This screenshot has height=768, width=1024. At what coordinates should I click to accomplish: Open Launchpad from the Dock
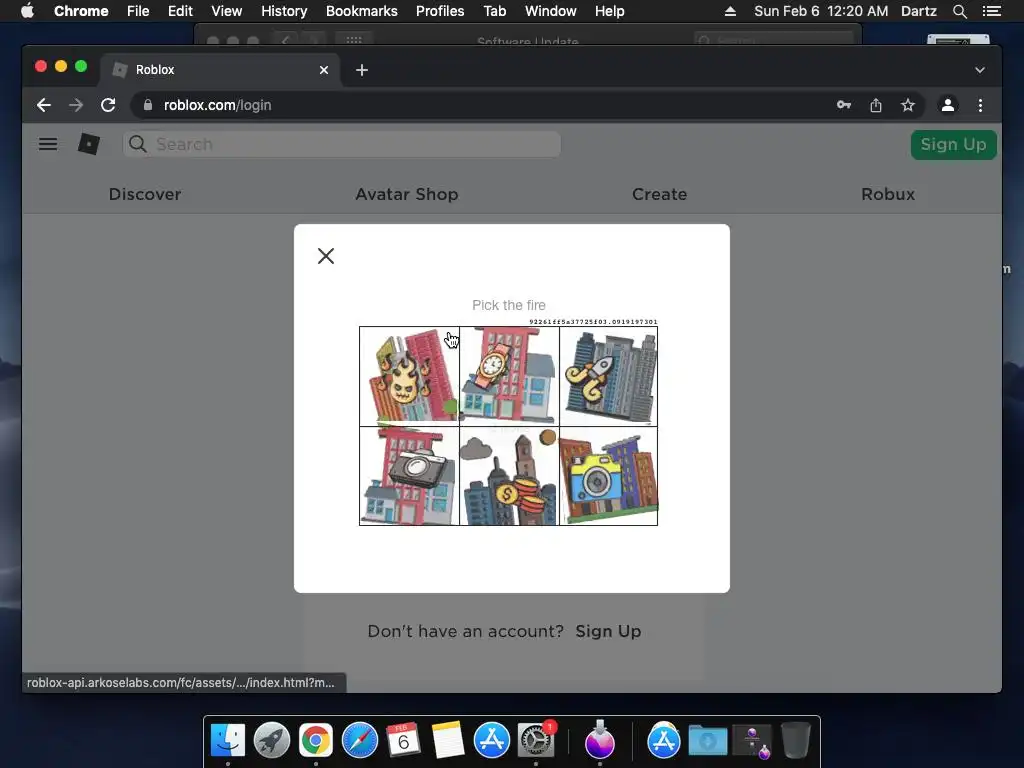272,740
